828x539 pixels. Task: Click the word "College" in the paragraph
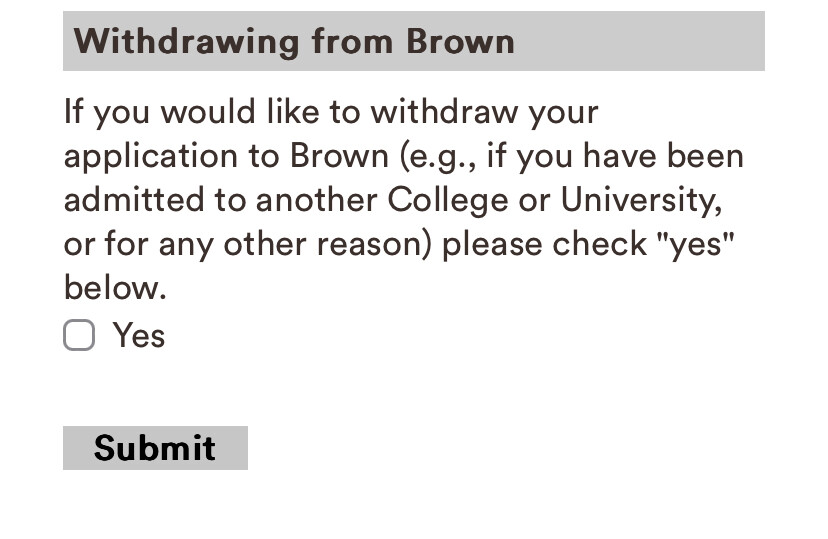pyautogui.click(x=448, y=200)
